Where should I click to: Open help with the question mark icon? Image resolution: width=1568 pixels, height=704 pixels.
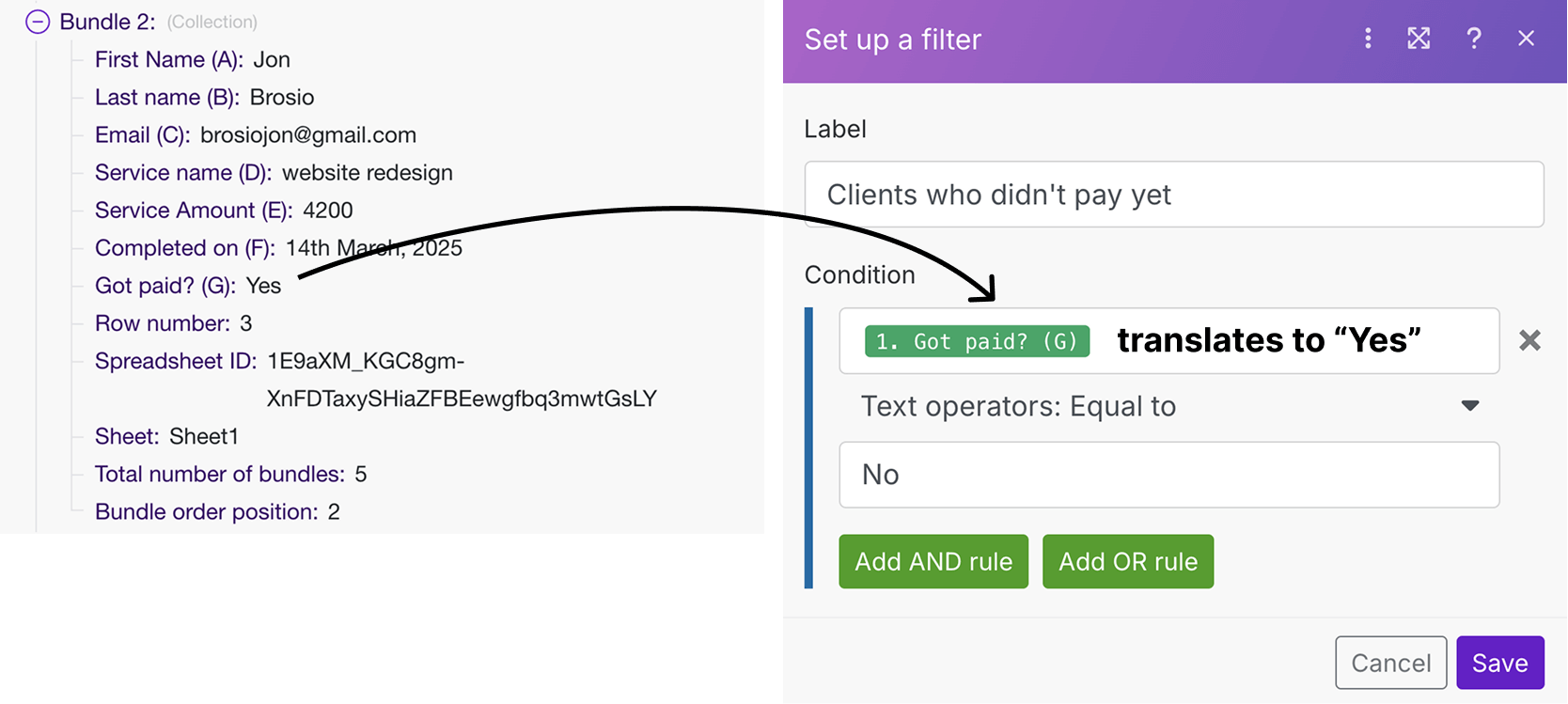pyautogui.click(x=1473, y=39)
